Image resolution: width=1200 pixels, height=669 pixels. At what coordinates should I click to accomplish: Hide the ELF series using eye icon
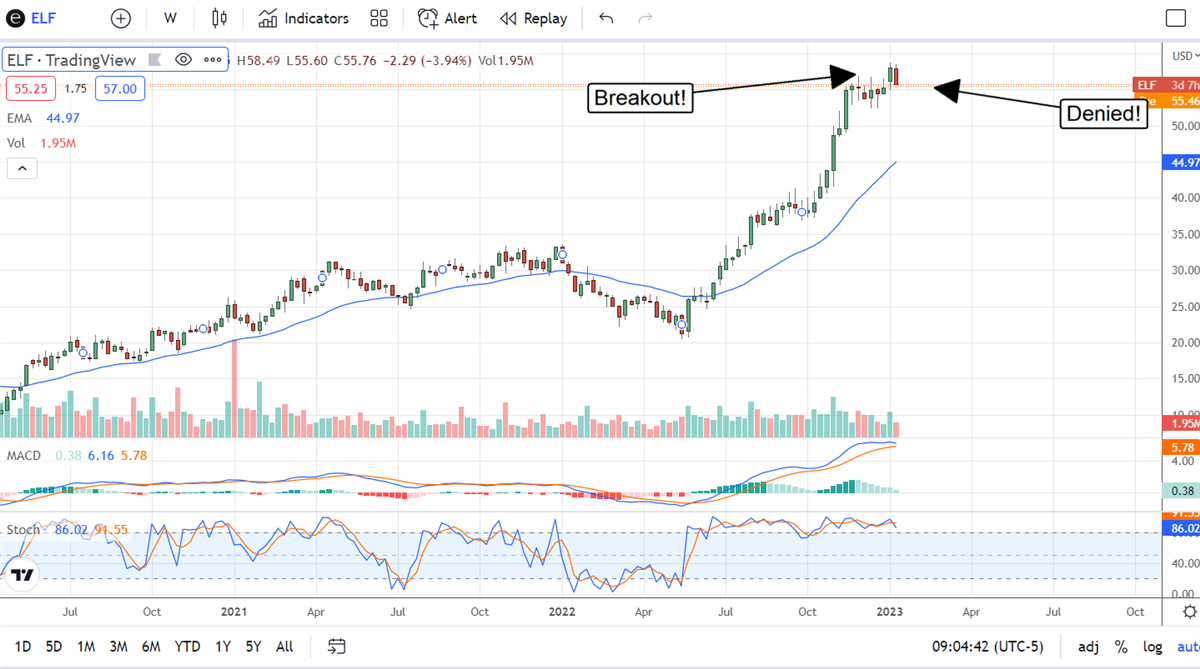point(183,60)
